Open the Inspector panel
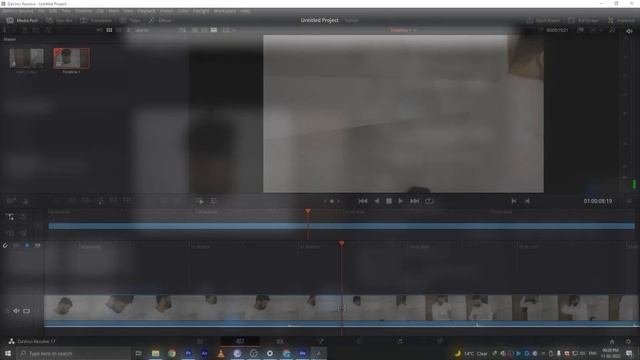This screenshot has width=640, height=360. pos(621,20)
